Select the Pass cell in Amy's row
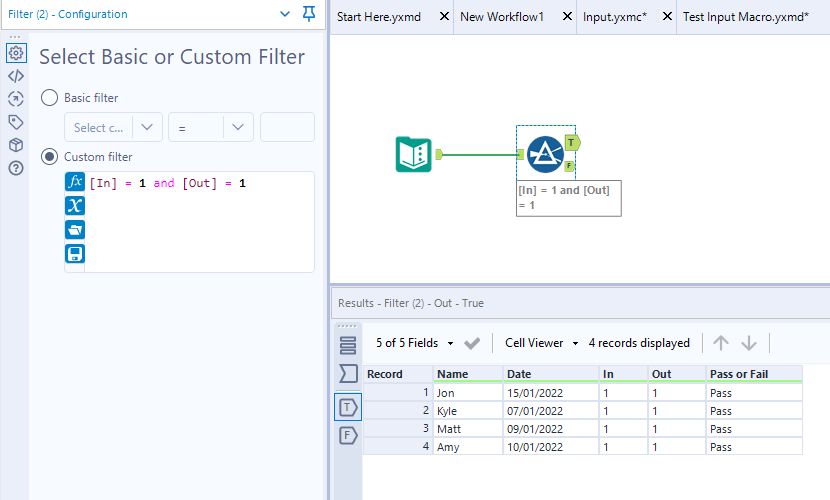This screenshot has width=830, height=500. click(754, 447)
